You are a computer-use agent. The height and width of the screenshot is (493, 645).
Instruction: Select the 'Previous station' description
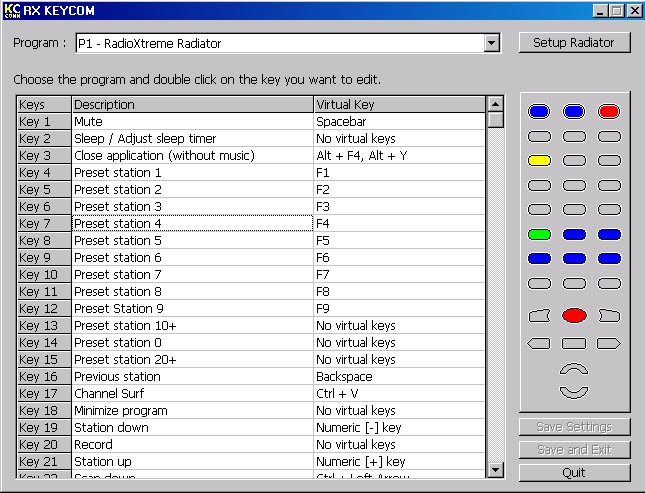(x=193, y=377)
